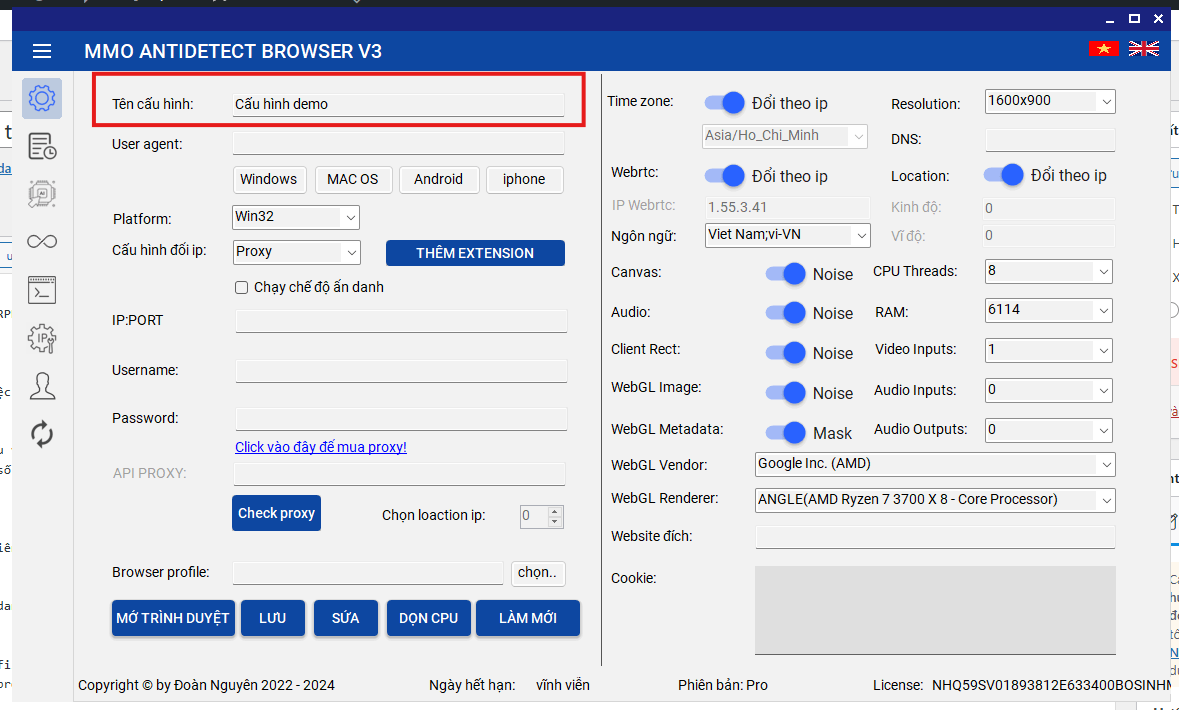Viewport: 1179px width, 710px height.
Task: Click the Cookie text area
Action: (x=935, y=610)
